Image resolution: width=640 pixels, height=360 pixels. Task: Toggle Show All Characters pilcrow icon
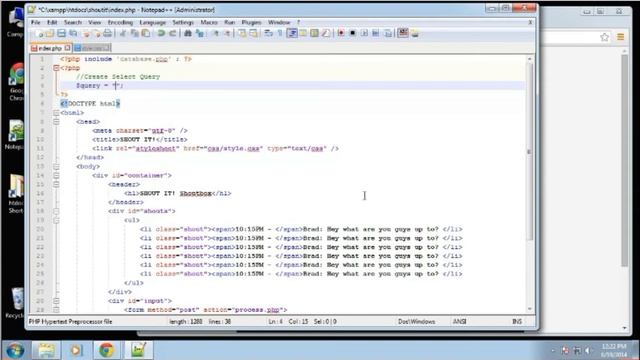click(x=280, y=33)
